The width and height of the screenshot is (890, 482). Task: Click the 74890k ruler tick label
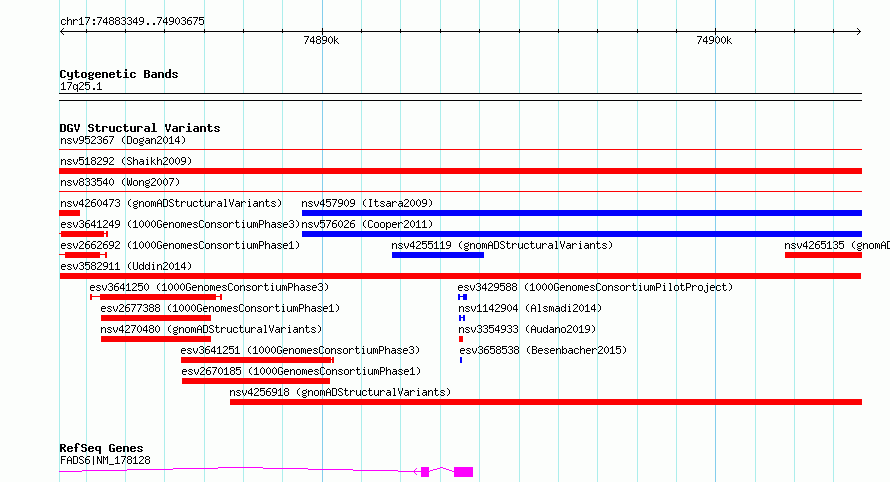(x=321, y=40)
